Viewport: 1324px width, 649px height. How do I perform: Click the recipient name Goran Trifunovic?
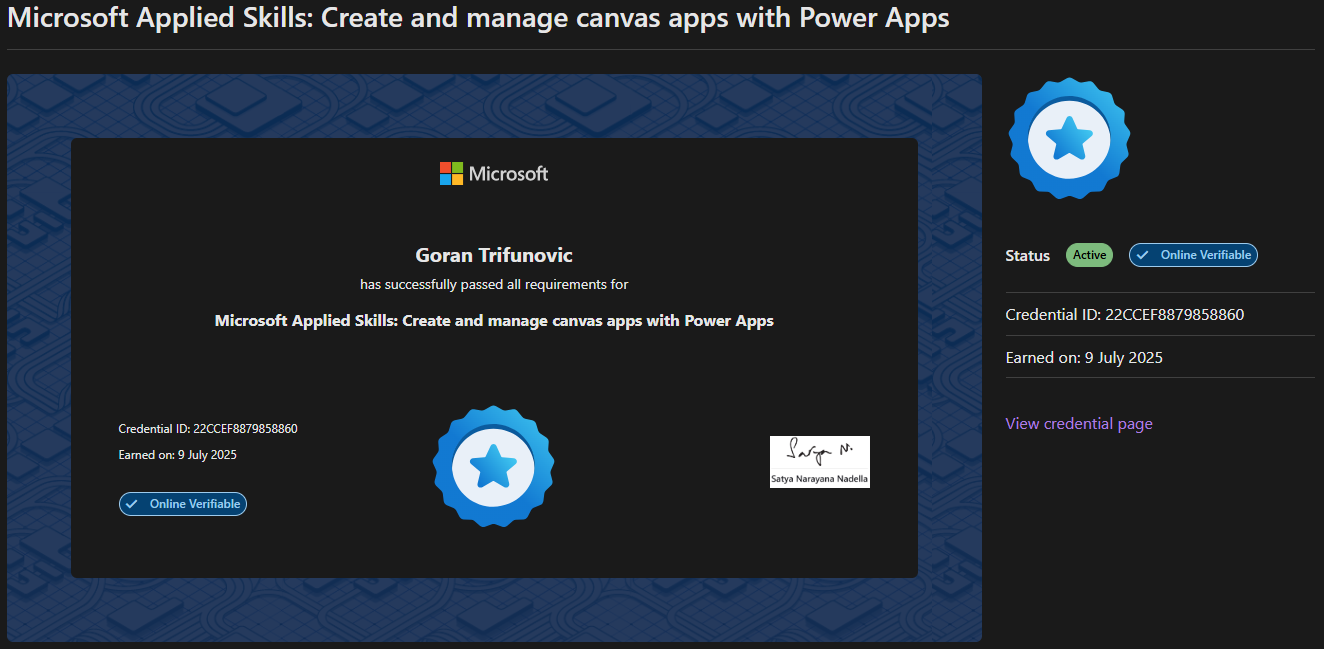[x=494, y=255]
